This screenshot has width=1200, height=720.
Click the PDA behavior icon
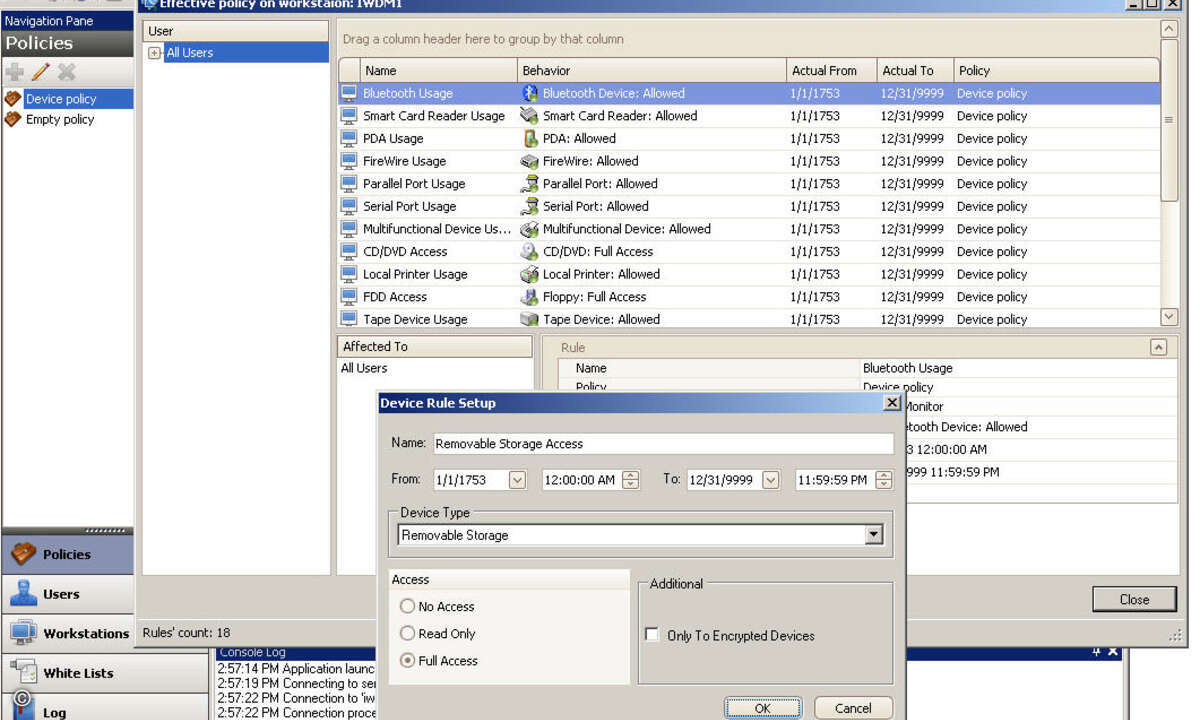coord(530,139)
